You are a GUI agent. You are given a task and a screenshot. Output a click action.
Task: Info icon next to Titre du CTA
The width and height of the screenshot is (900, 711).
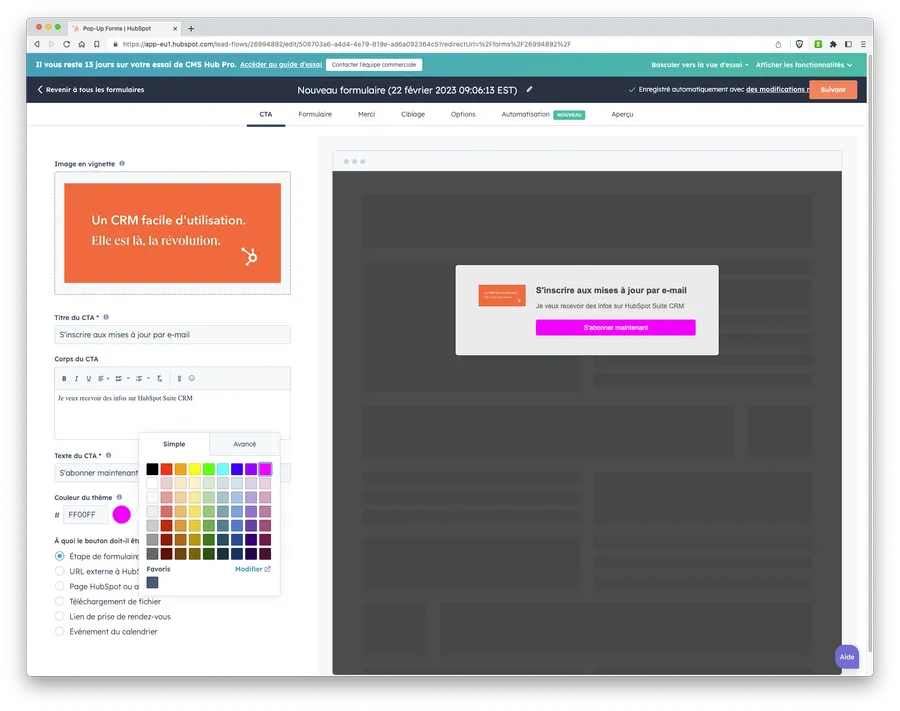pyautogui.click(x=106, y=317)
